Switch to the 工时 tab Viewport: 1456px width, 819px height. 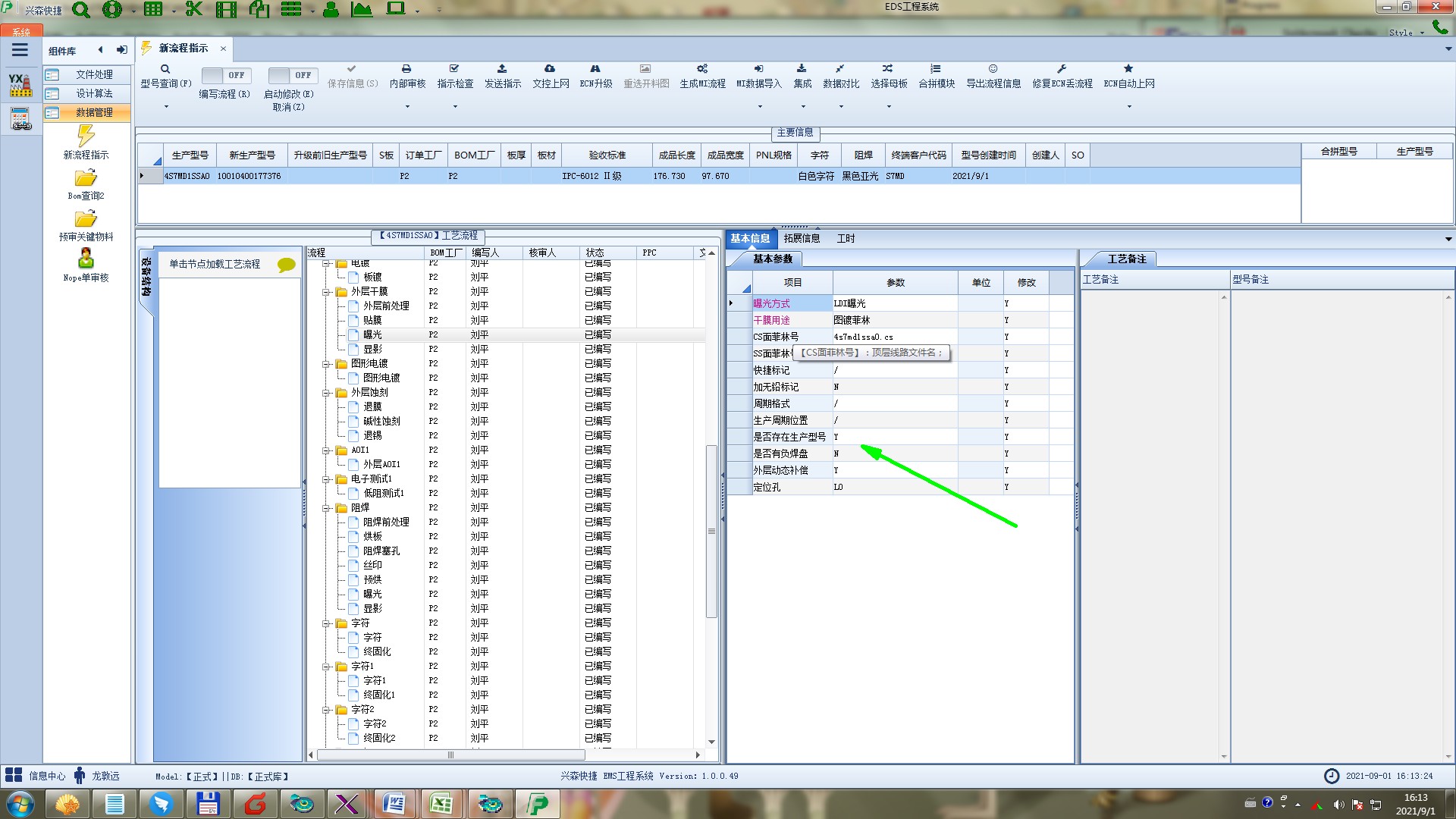coord(846,238)
